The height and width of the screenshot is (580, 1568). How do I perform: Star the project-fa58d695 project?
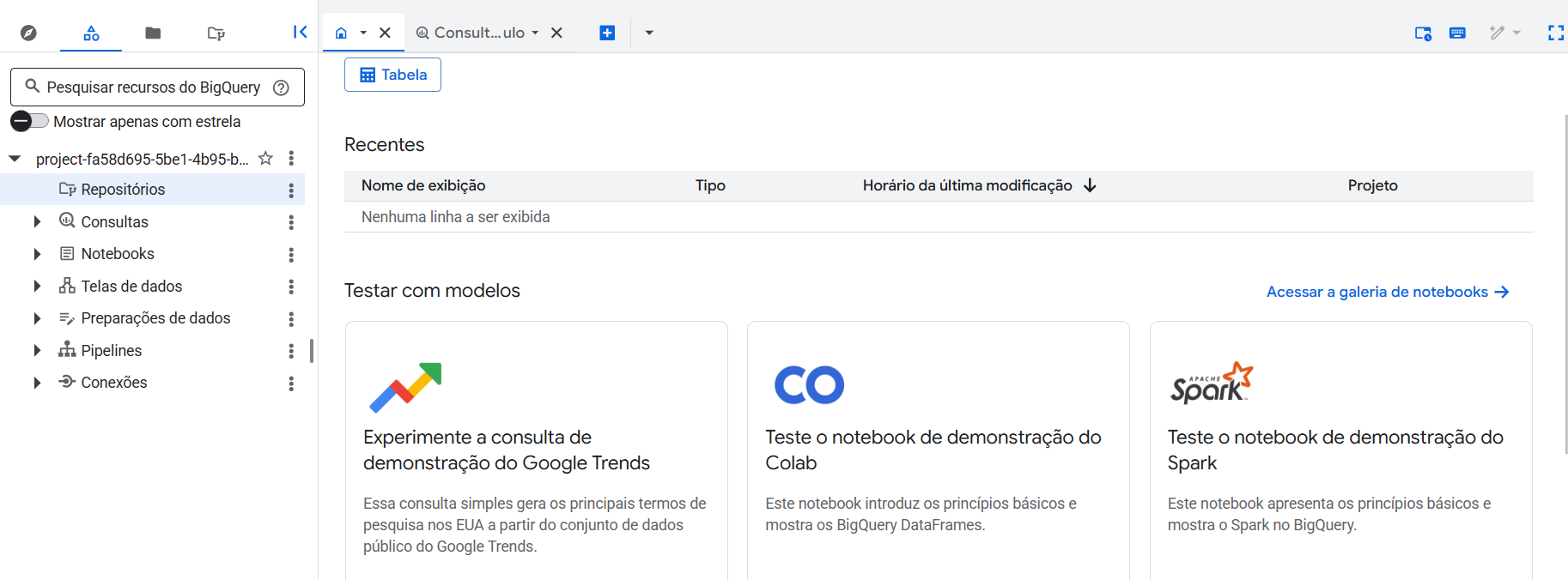click(x=265, y=159)
